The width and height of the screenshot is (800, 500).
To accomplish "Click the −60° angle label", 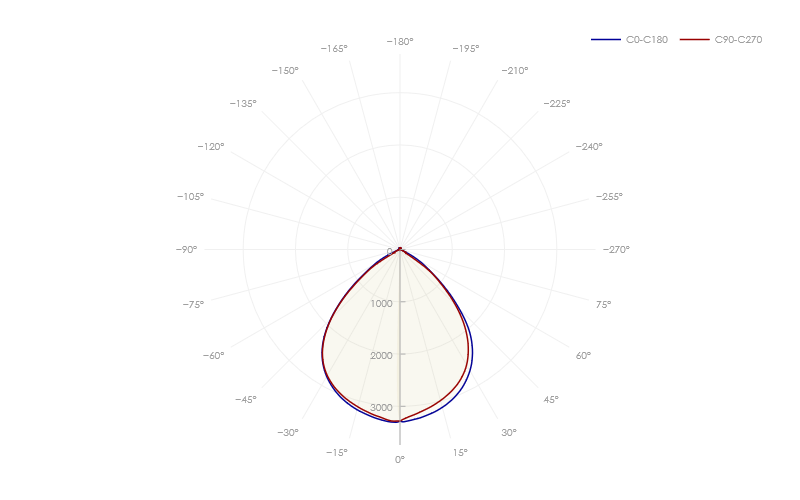I will point(213,355).
